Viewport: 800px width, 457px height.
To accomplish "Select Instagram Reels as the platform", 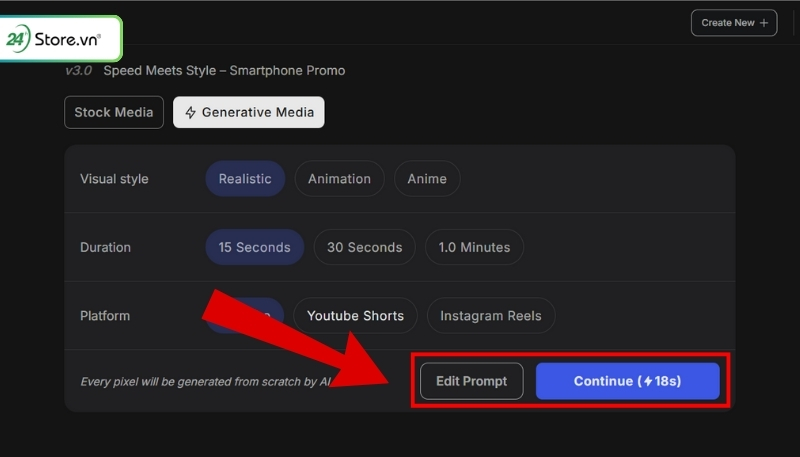I will click(x=490, y=316).
